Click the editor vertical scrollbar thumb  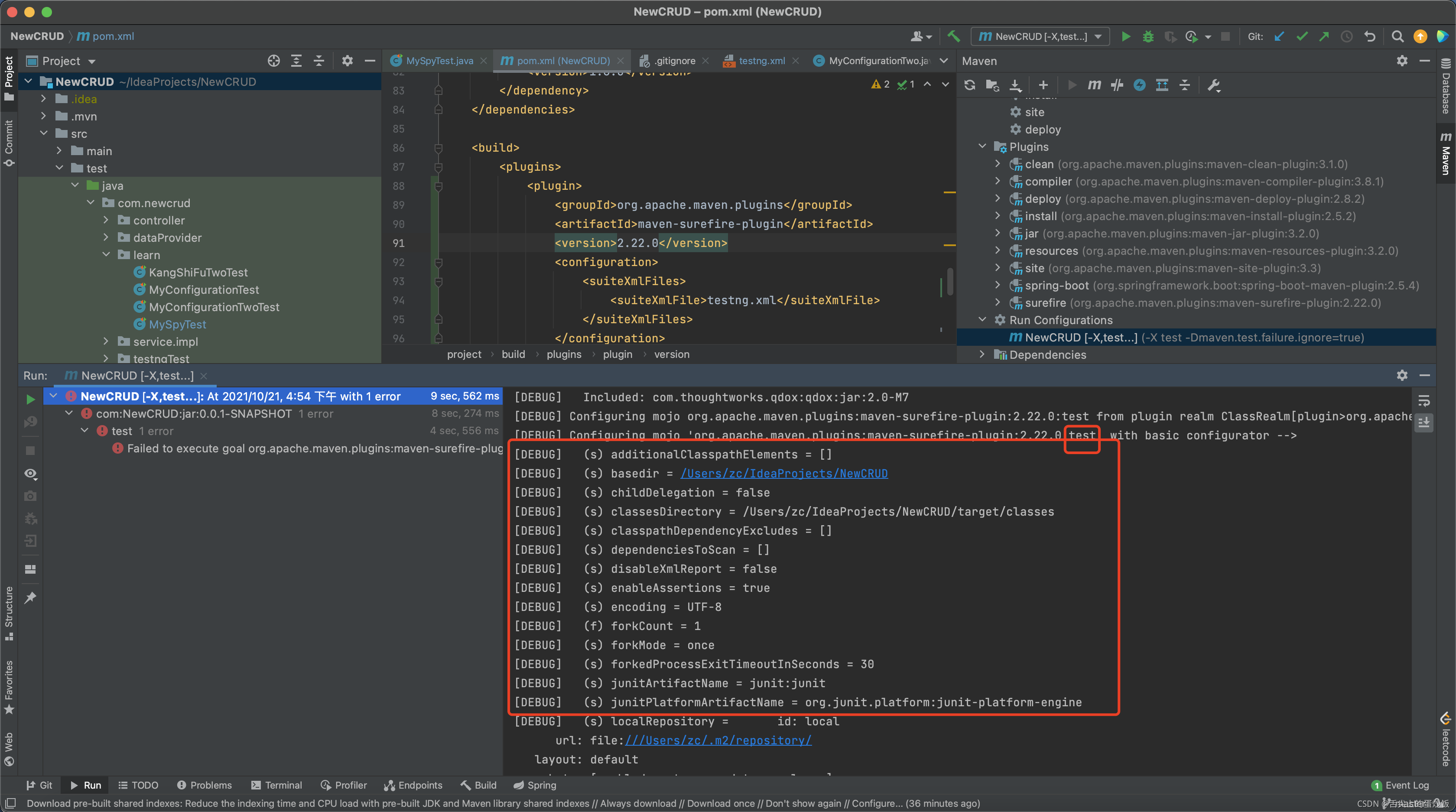pyautogui.click(x=950, y=281)
